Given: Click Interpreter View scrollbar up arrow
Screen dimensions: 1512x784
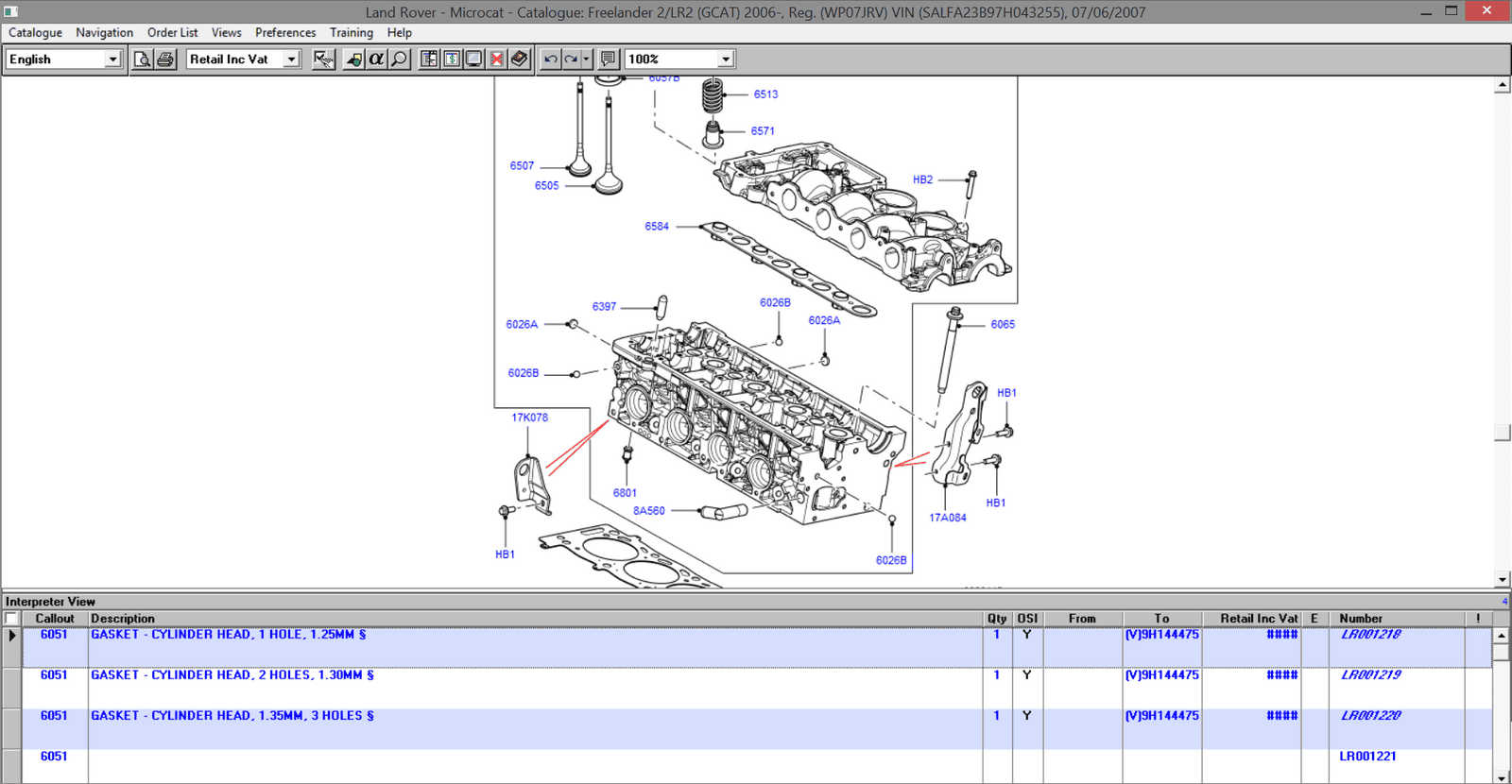Looking at the screenshot, I should click(x=1502, y=635).
